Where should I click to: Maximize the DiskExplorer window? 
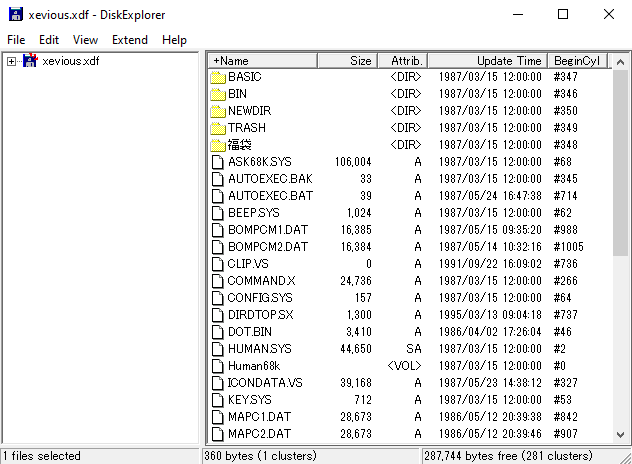click(563, 15)
